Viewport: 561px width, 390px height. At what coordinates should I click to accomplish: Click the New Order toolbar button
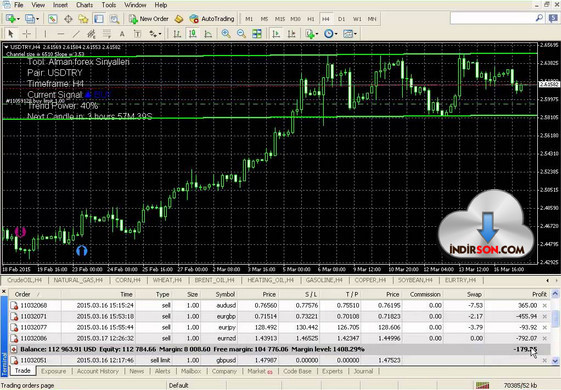(148, 19)
